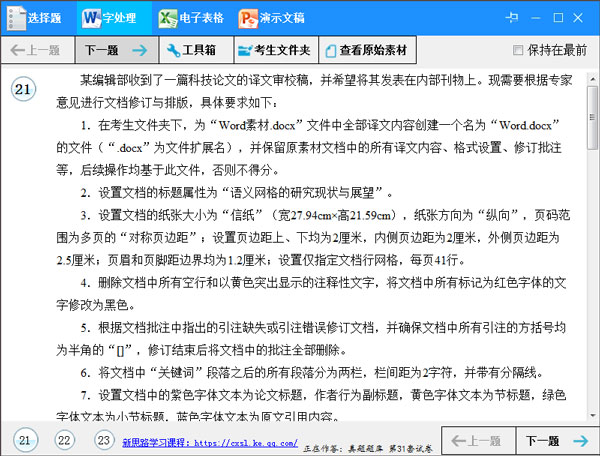Switch to the 字处理 tab
600x456 pixels.
(x=114, y=18)
